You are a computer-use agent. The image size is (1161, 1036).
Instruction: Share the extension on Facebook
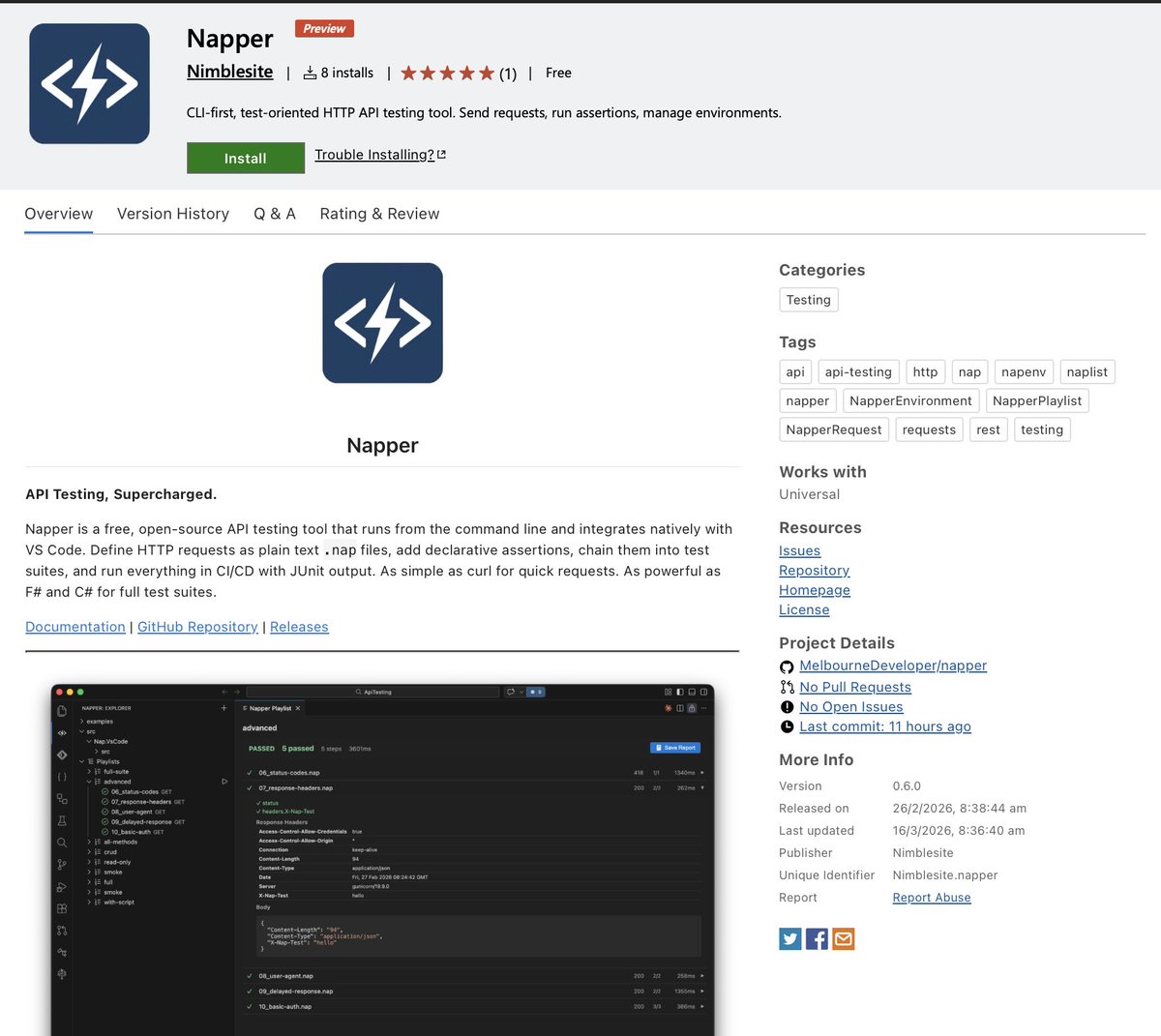(817, 938)
